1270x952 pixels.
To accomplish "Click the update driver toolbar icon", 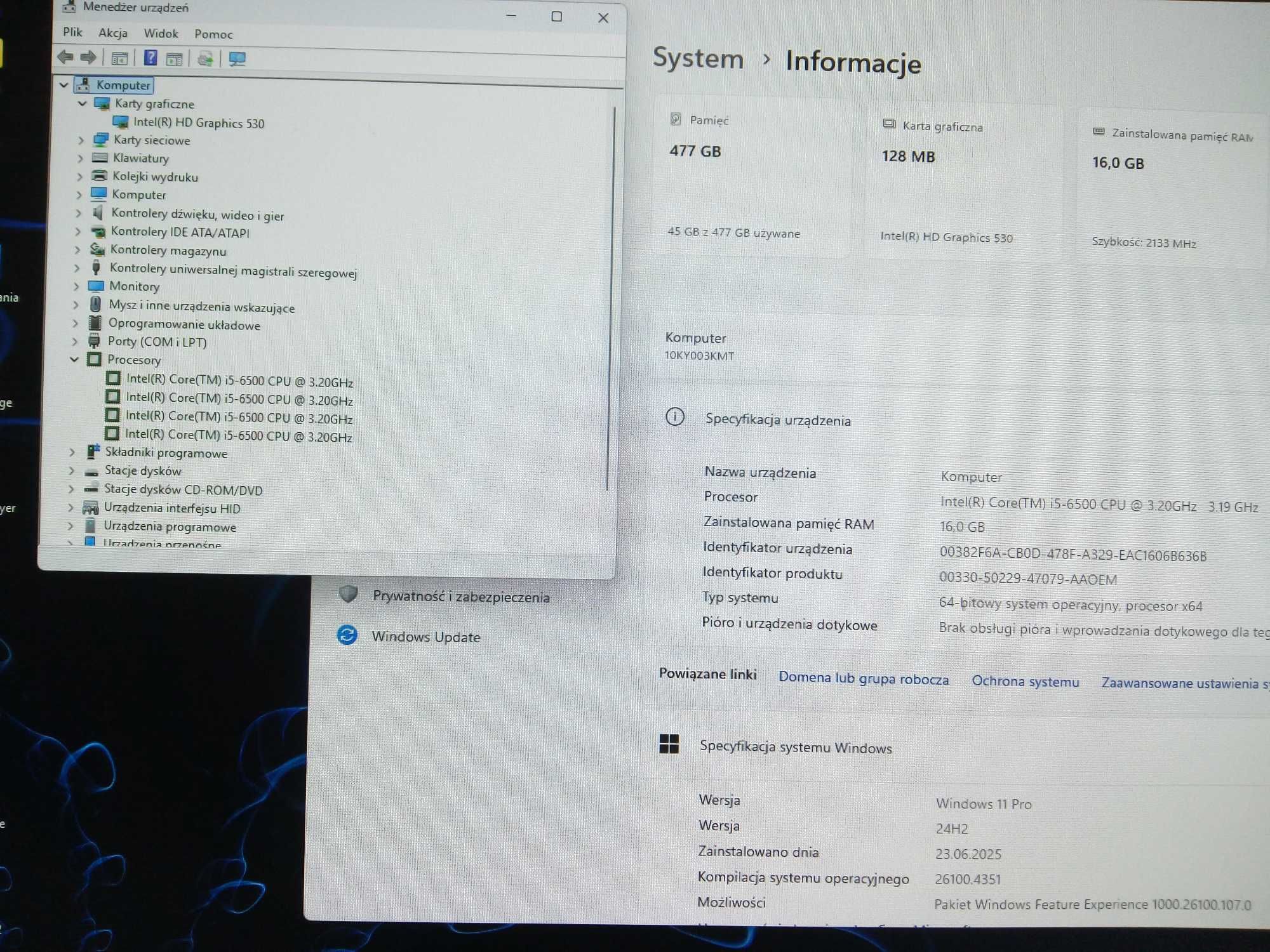I will point(205,59).
